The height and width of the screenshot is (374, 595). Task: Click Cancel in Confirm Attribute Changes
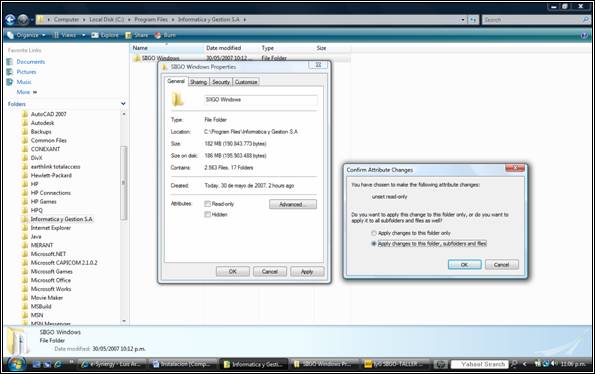click(502, 264)
